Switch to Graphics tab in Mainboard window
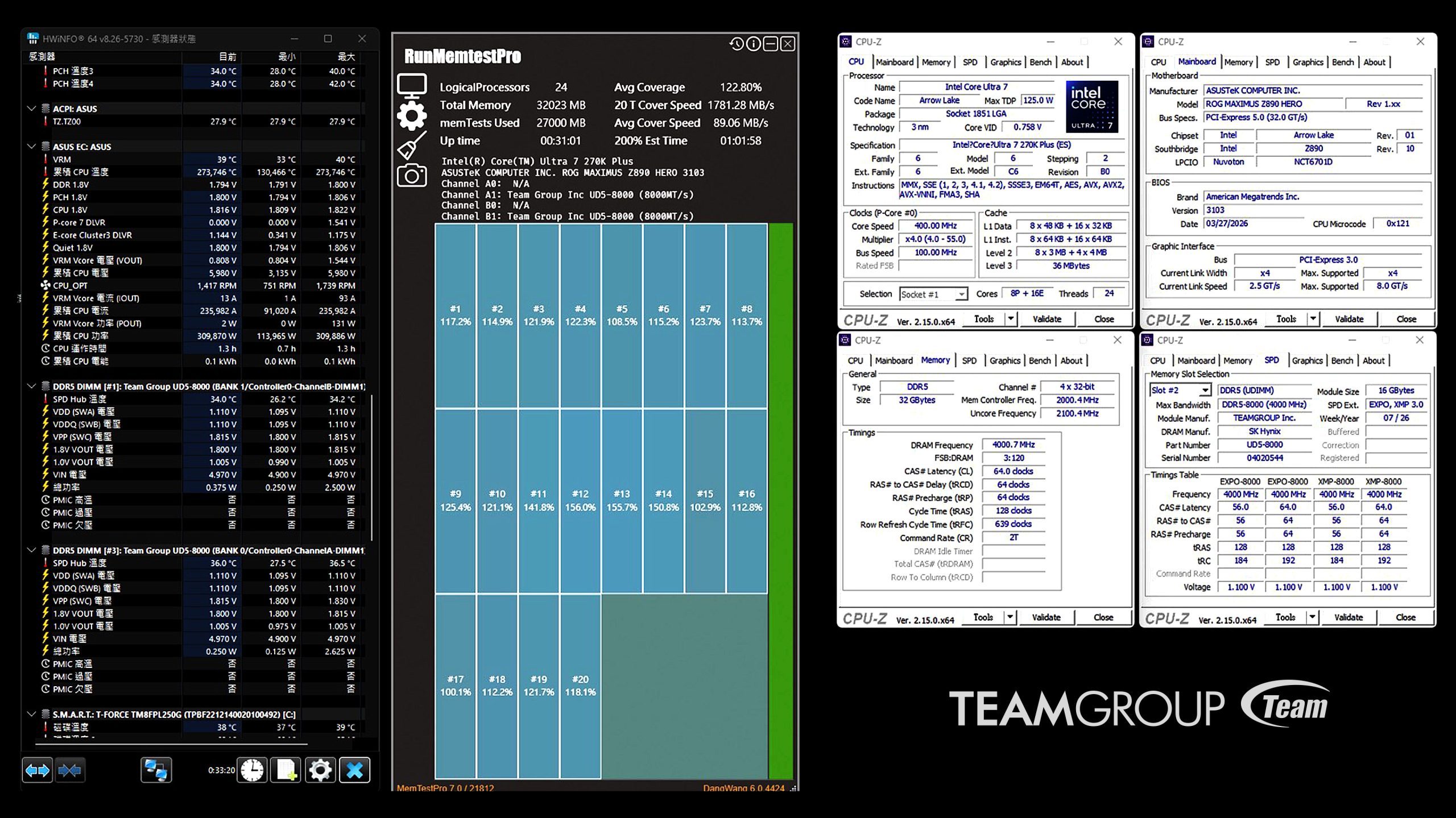 point(1308,62)
